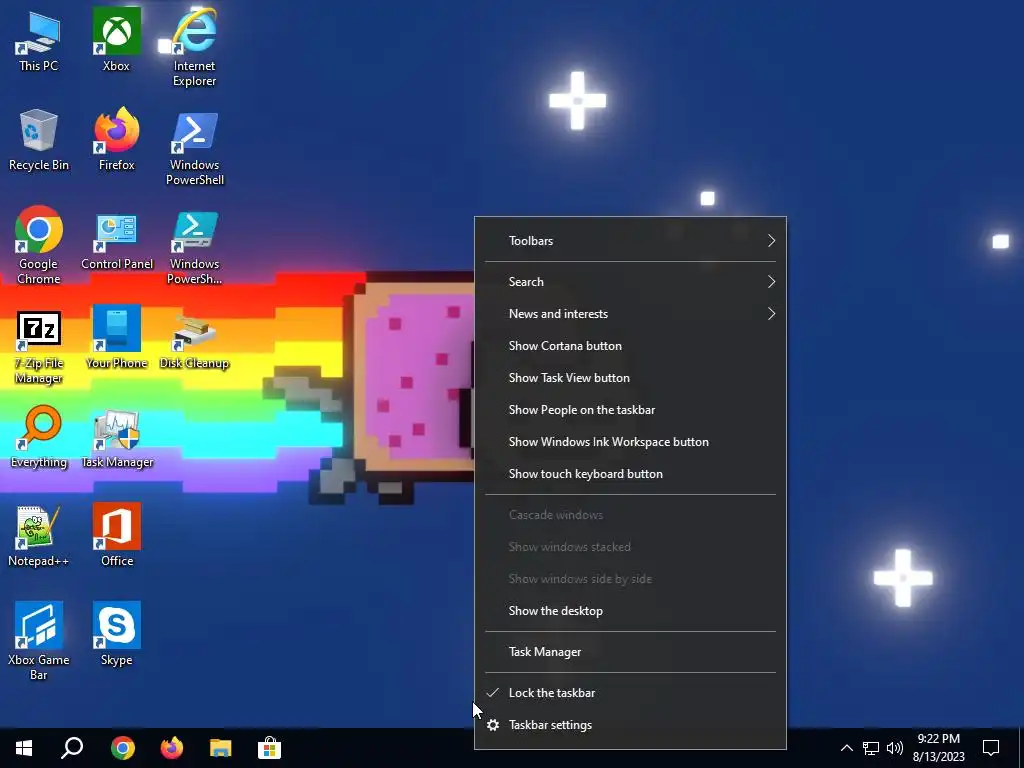Expand News and interests submenu
1024x768 pixels.
click(x=630, y=314)
